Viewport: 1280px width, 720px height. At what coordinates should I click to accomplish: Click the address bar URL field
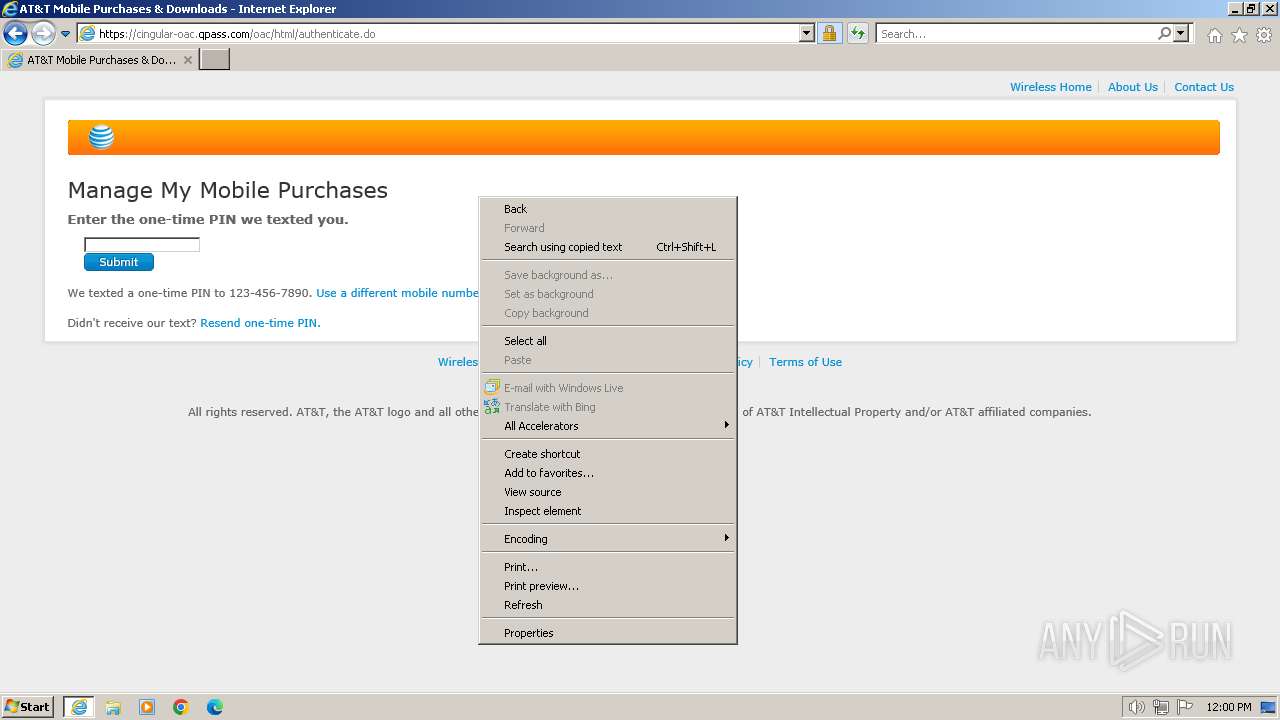point(447,34)
